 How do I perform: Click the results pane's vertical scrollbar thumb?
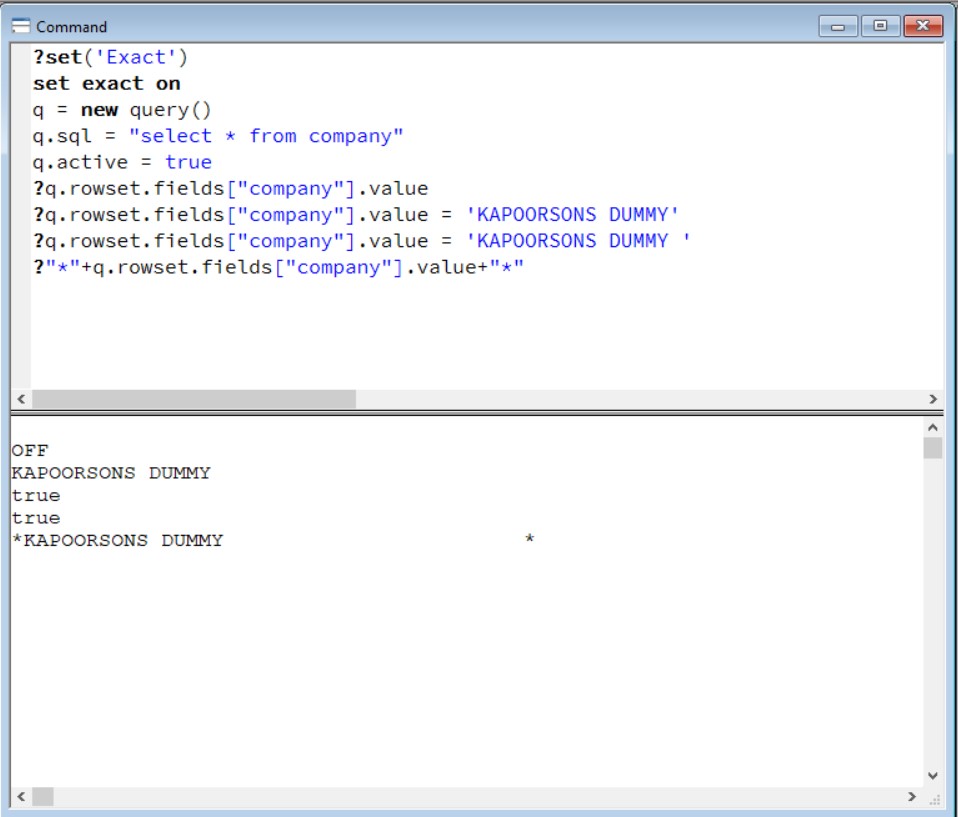tap(933, 447)
